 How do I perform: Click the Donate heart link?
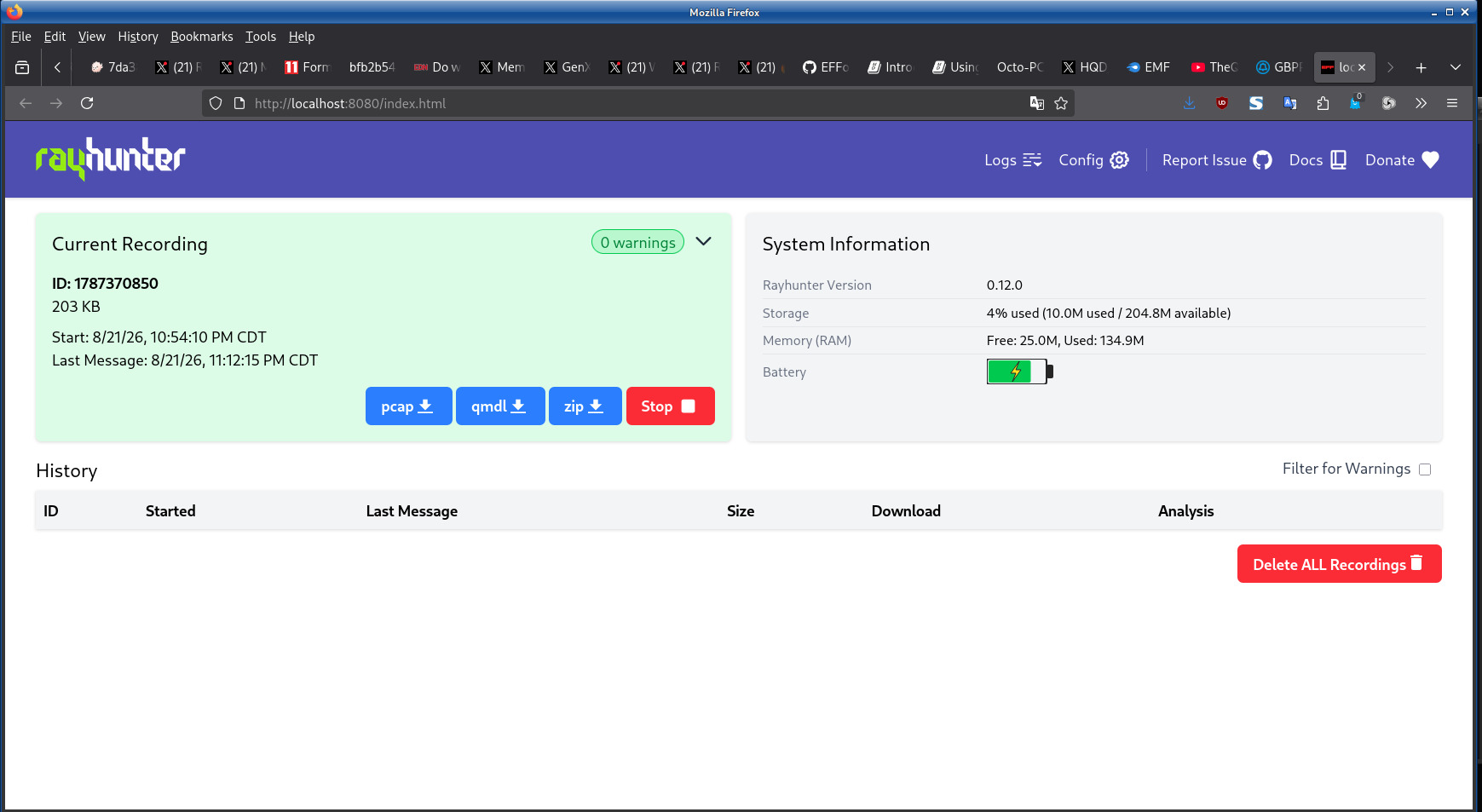click(x=1402, y=160)
